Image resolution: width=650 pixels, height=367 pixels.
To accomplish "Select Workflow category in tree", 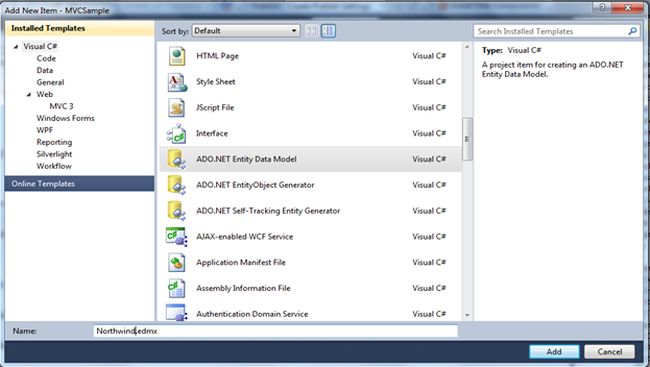I will click(x=54, y=166).
